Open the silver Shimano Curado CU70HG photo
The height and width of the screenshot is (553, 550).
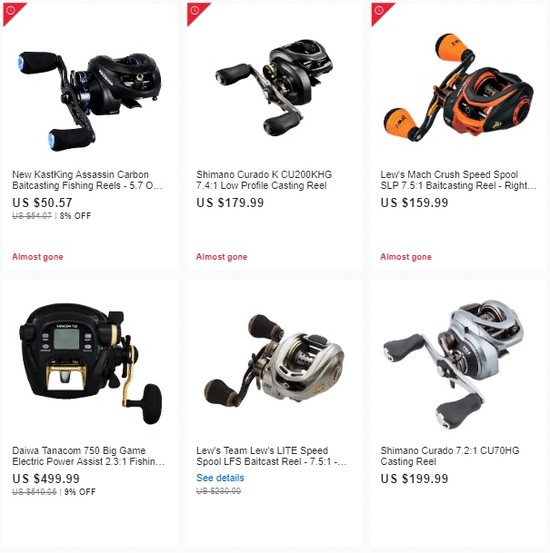tap(453, 364)
